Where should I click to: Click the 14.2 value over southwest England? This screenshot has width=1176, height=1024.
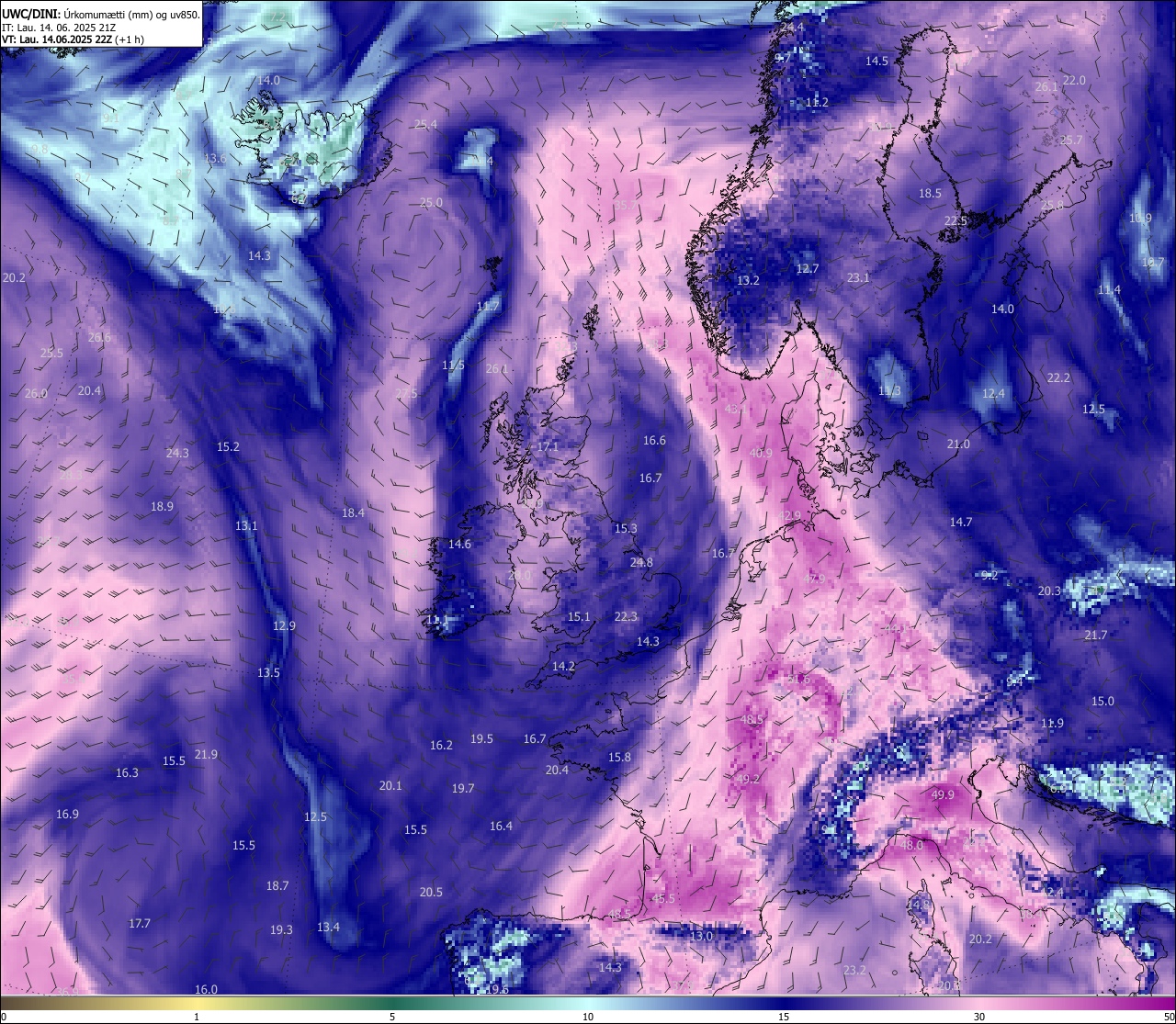pos(563,667)
